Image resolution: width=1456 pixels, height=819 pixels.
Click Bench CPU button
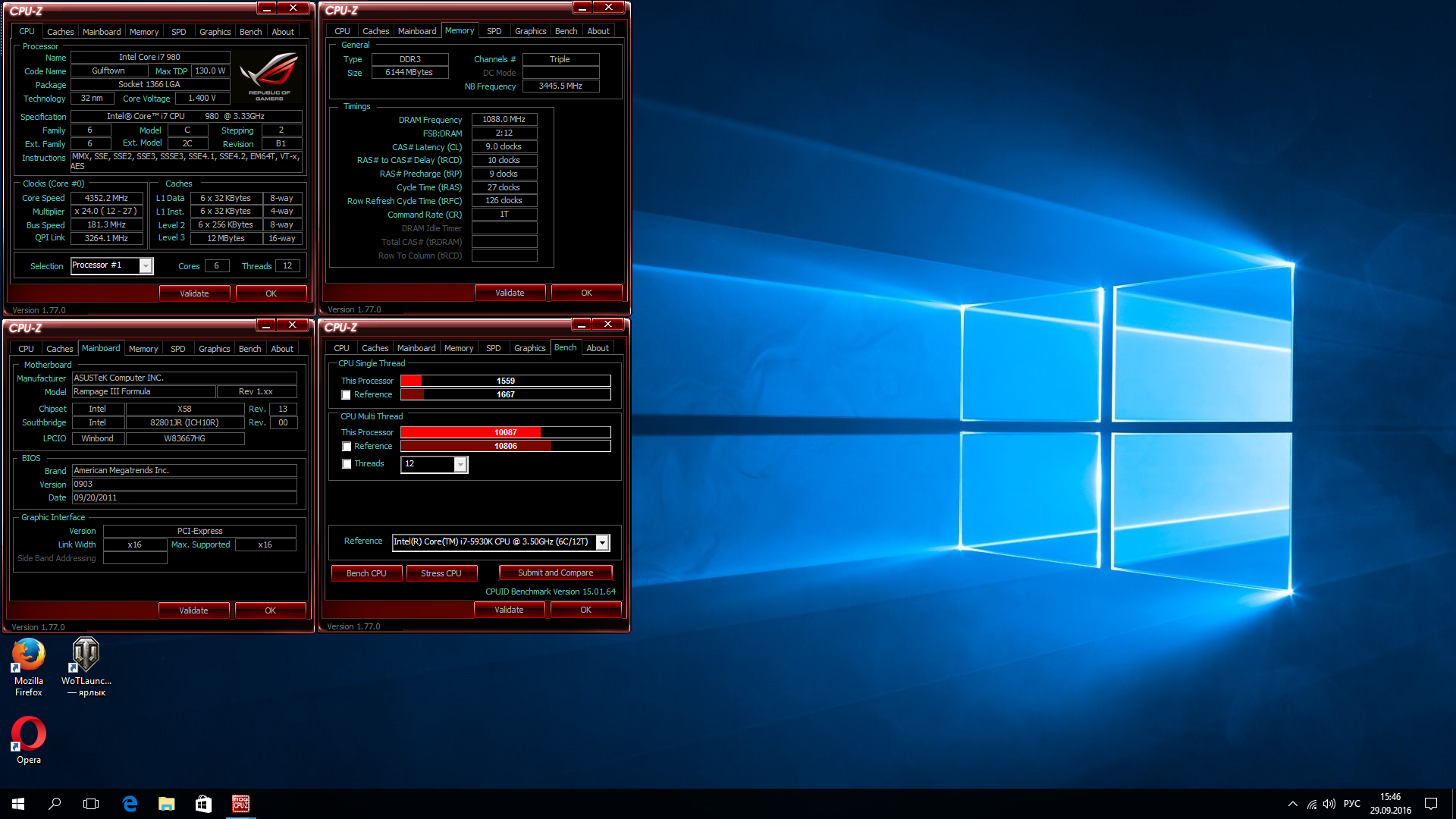click(366, 573)
